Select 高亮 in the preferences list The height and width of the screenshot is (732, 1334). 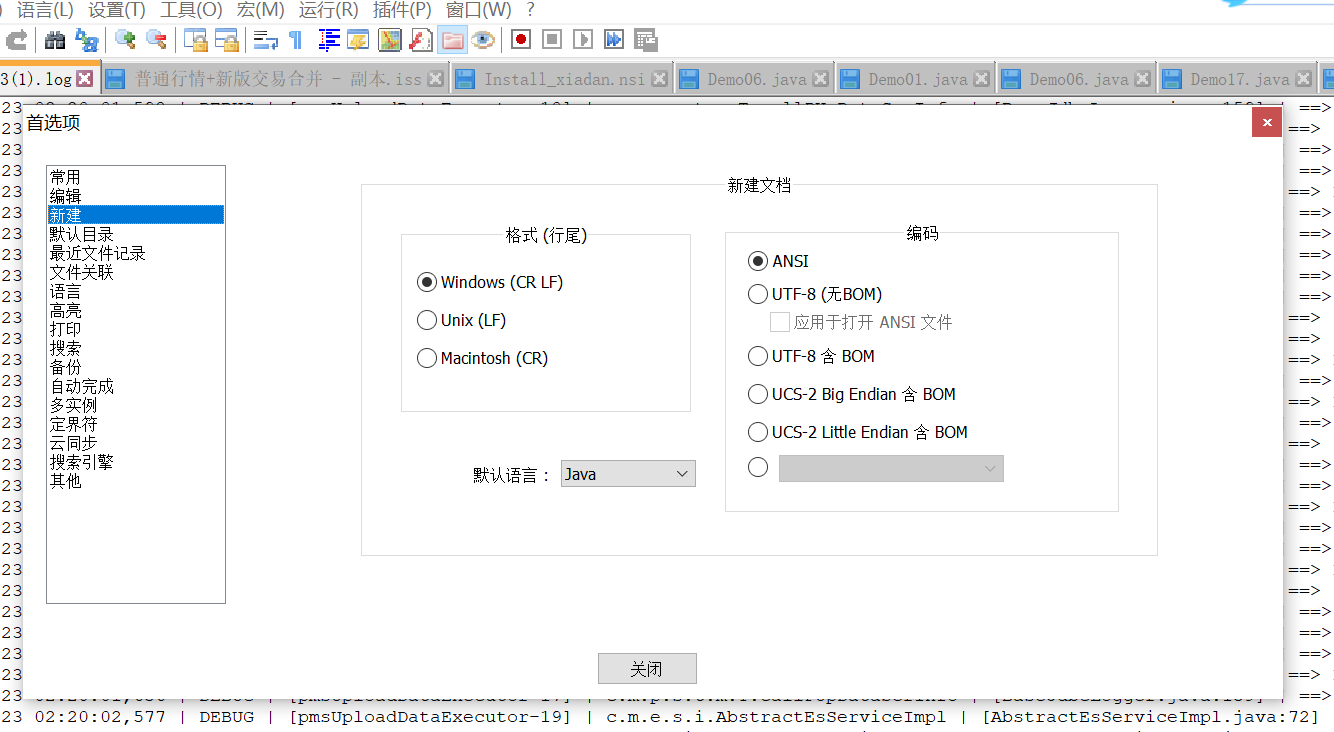[x=136, y=310]
